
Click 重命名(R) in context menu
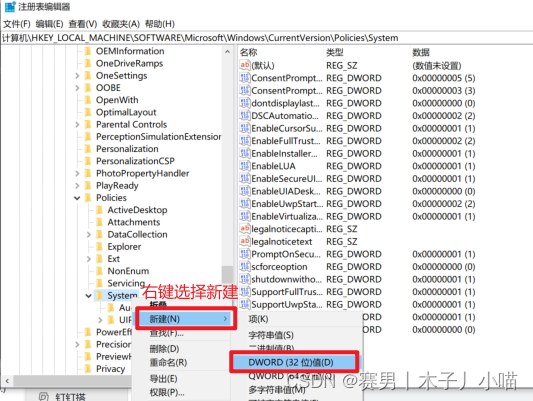tap(168, 363)
